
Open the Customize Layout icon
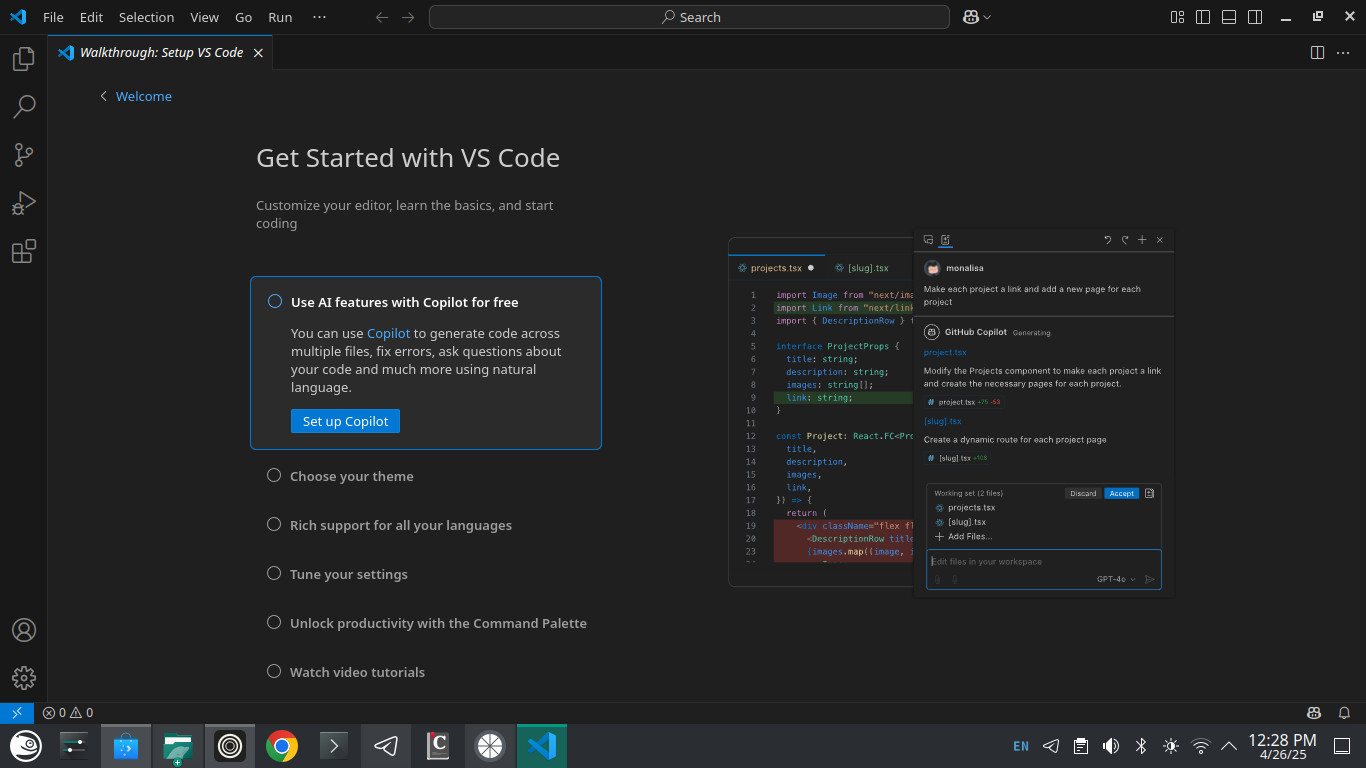tap(1177, 17)
